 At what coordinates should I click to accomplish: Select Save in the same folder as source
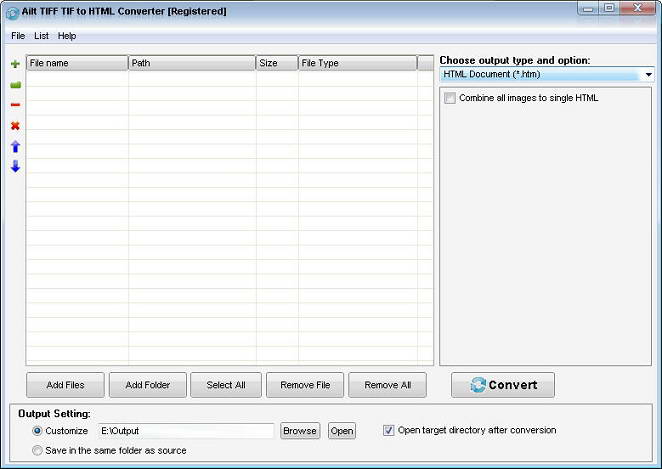pos(37,450)
